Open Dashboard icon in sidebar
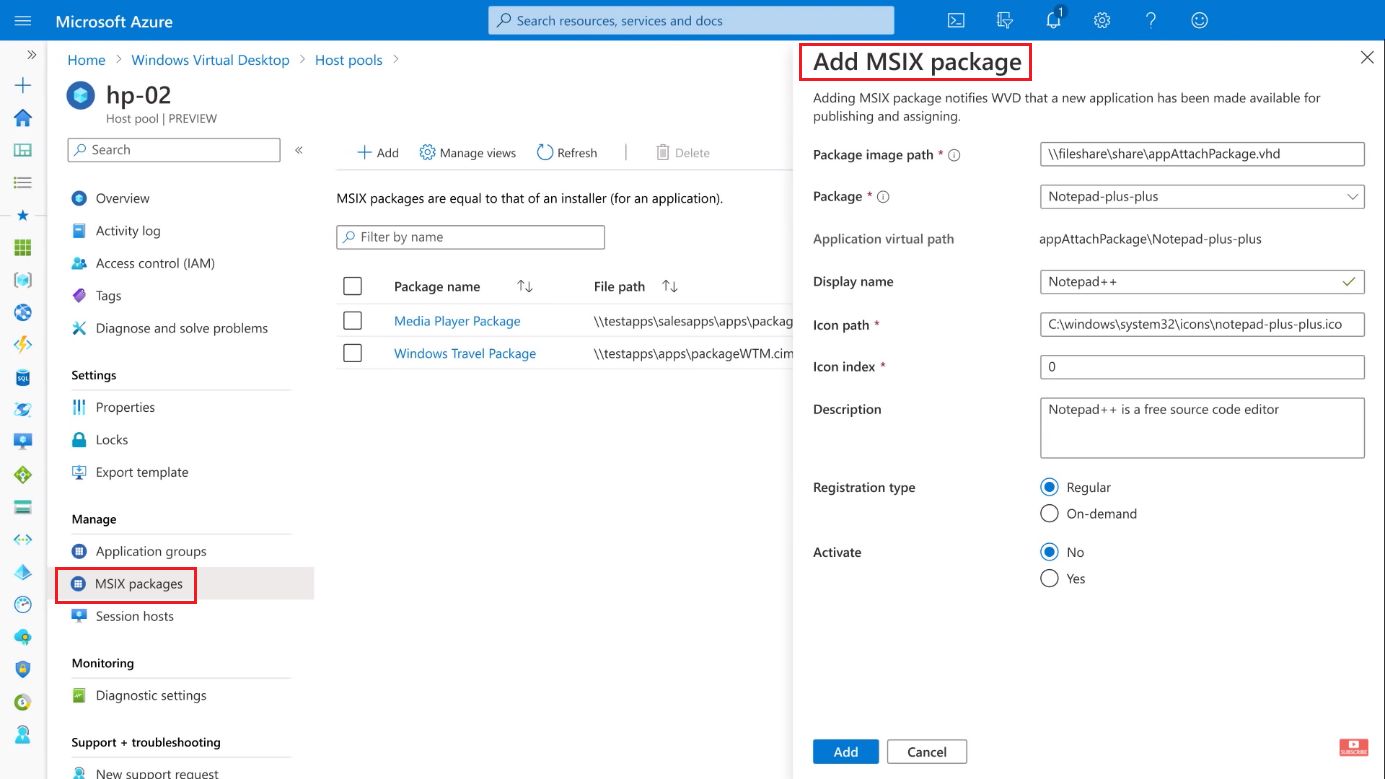Viewport: 1385px width, 779px height. pos(23,150)
